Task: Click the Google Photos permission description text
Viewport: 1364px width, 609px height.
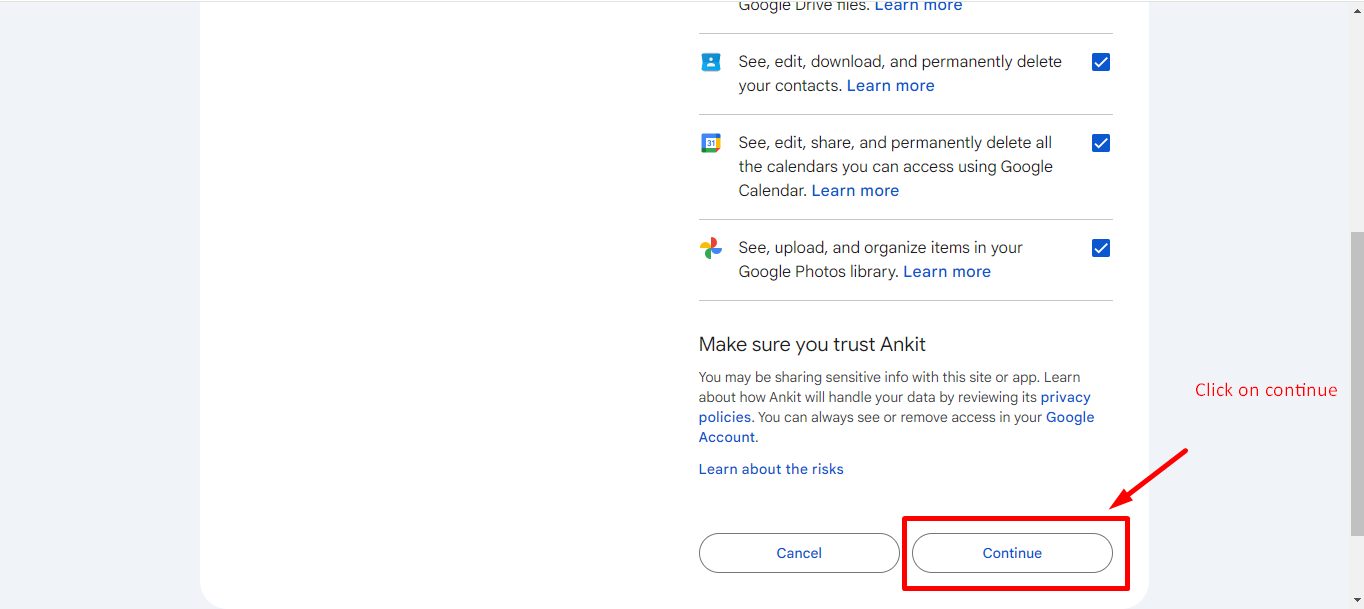Action: click(880, 248)
